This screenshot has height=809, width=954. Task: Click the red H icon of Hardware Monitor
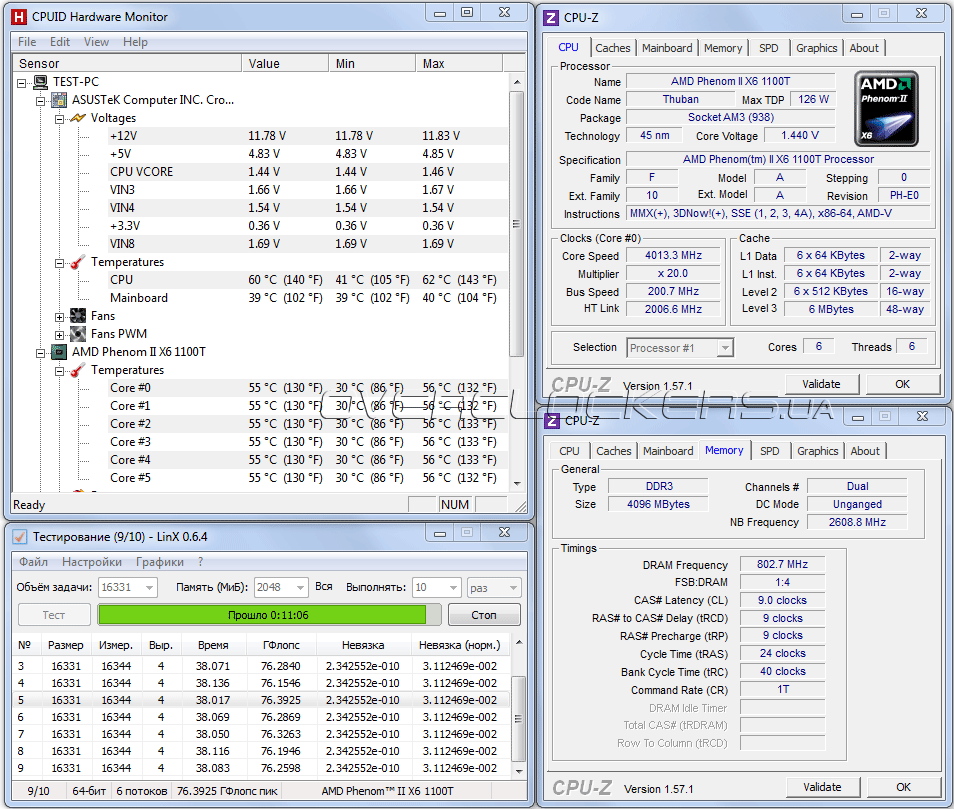coord(18,16)
